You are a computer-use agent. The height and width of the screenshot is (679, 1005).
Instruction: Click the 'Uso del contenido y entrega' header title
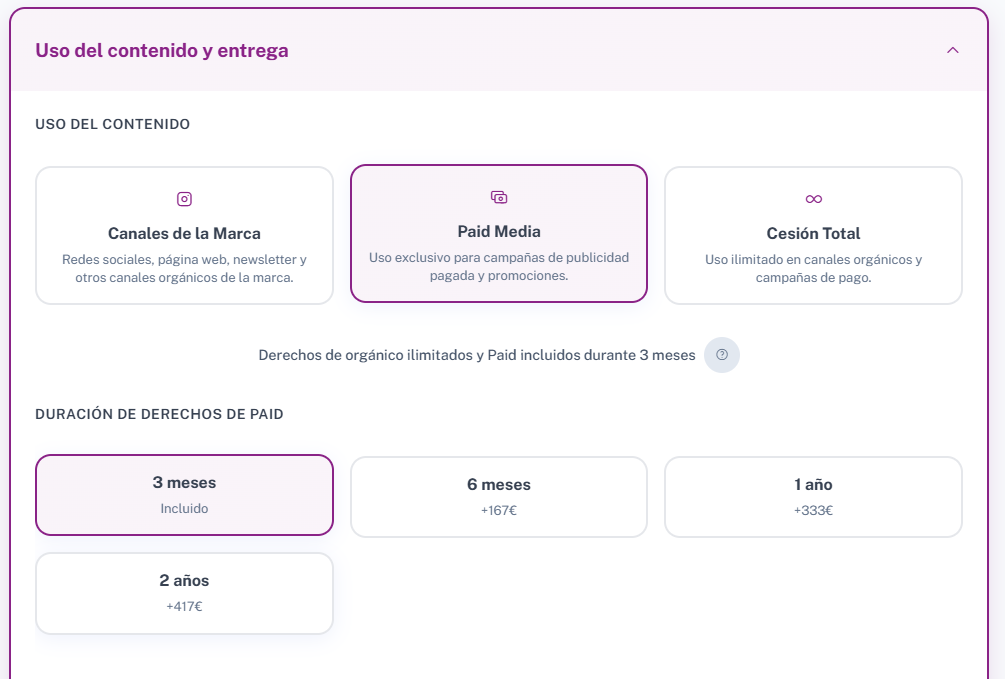161,50
